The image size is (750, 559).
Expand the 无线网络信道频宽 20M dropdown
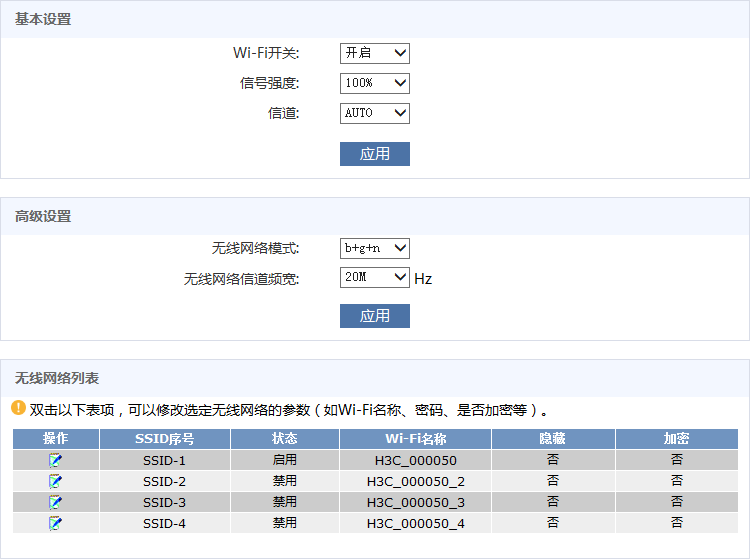[x=375, y=278]
